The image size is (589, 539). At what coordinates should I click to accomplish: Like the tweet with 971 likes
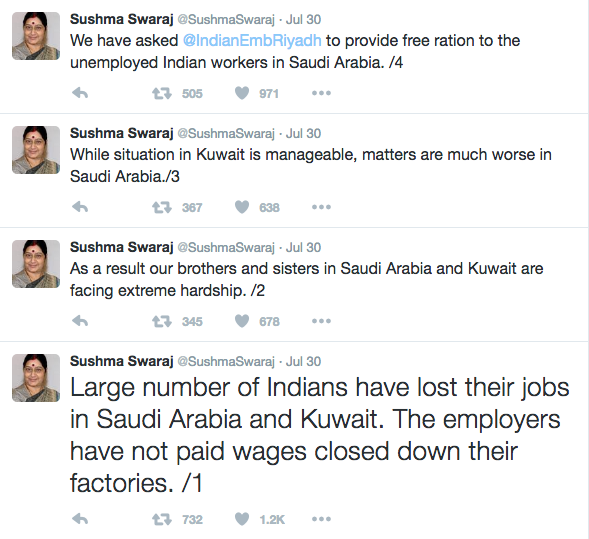click(x=242, y=93)
